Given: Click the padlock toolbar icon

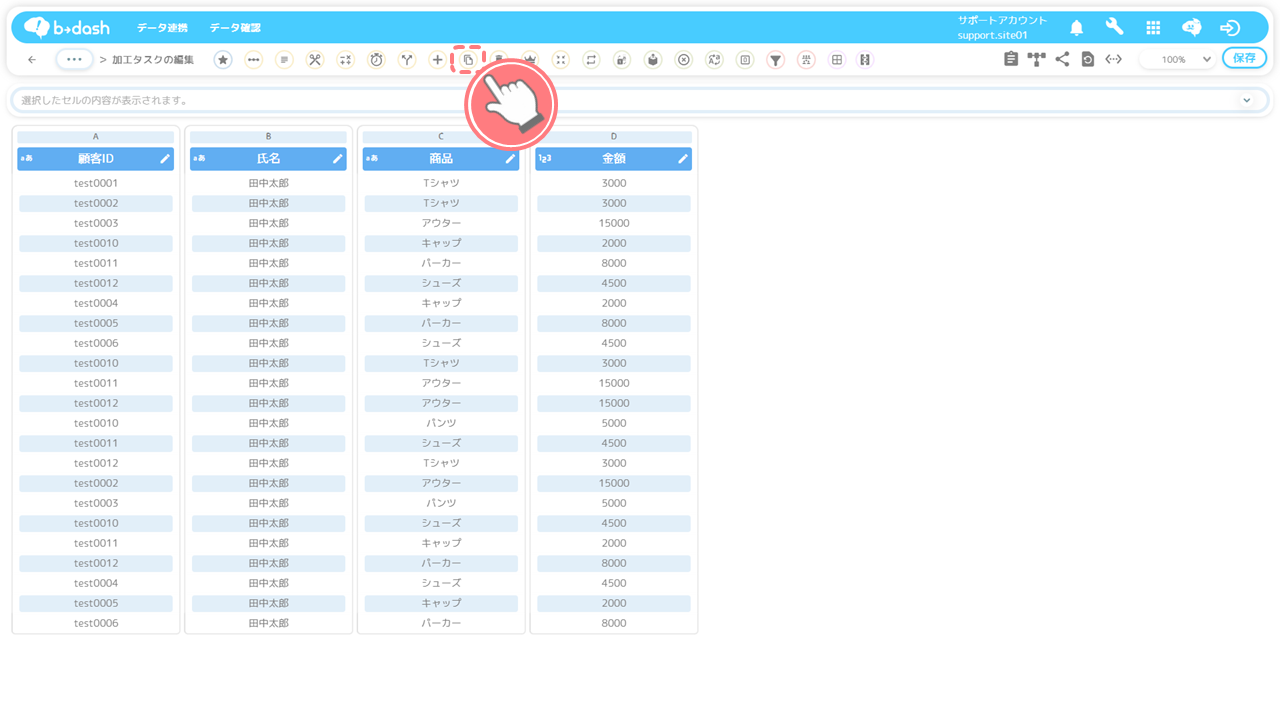Looking at the screenshot, I should (622, 60).
